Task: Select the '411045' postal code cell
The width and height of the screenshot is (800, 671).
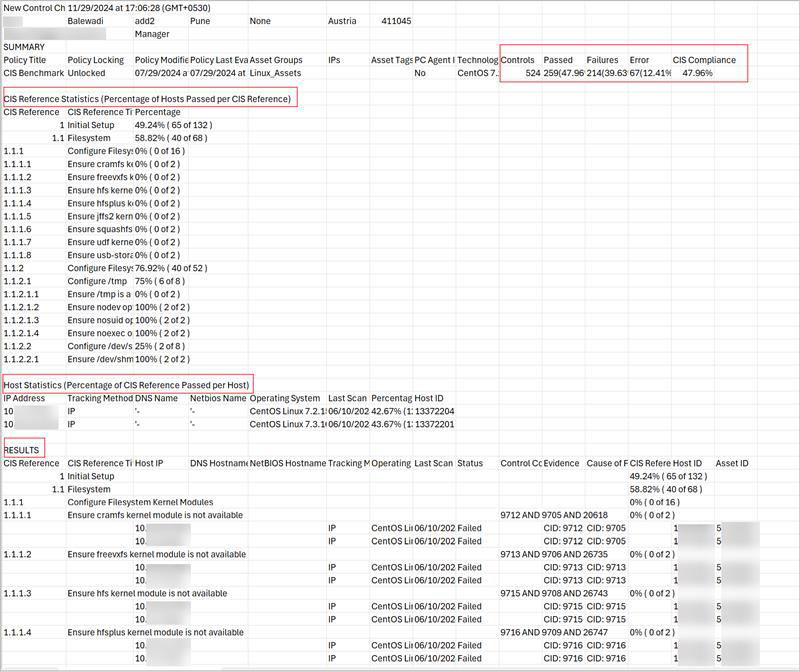Action: click(396, 21)
